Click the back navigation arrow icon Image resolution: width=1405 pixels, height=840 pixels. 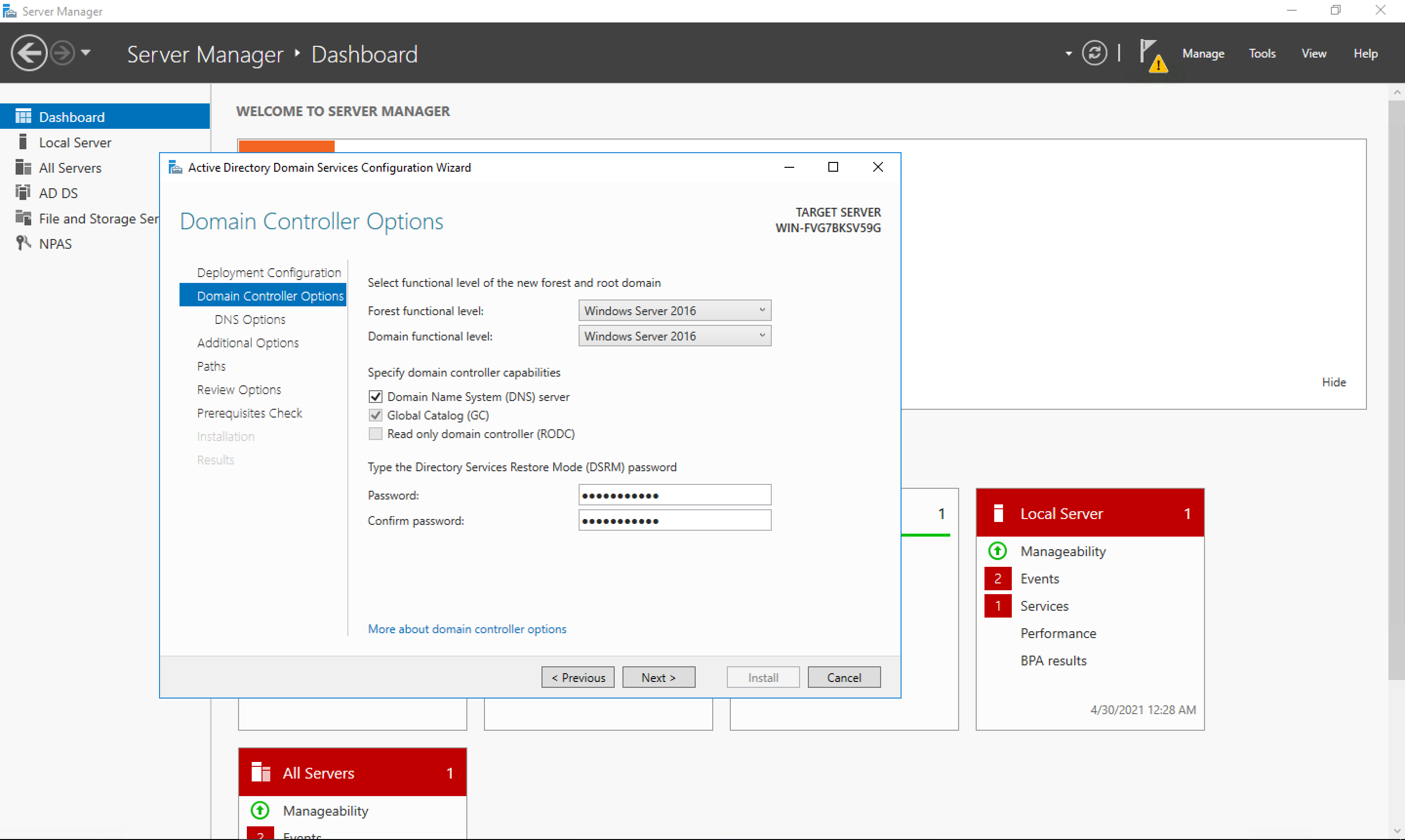28,53
